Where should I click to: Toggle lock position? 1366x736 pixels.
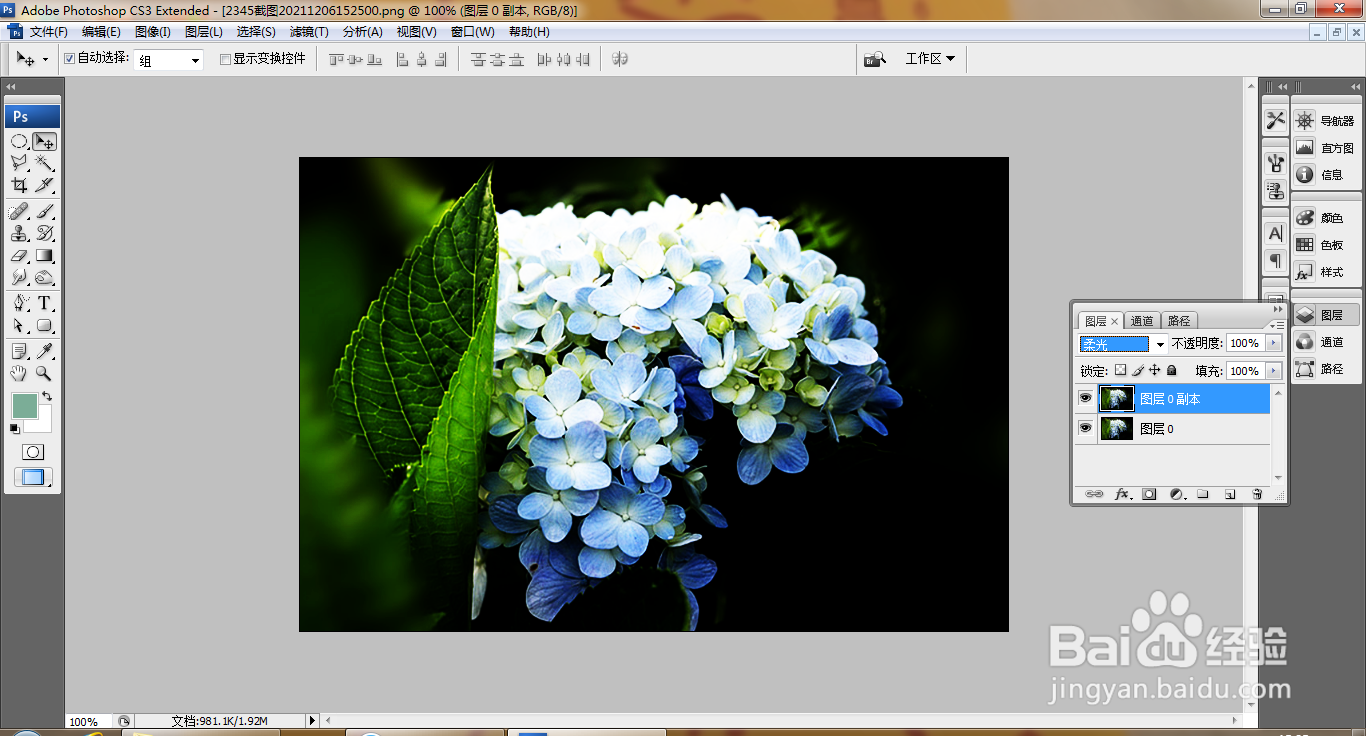1154,370
